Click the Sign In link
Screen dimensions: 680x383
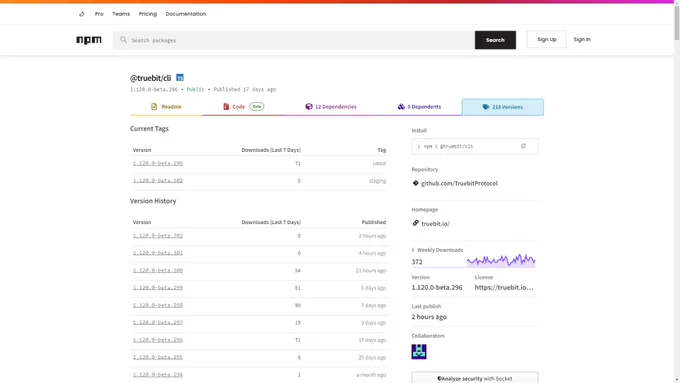coord(582,39)
